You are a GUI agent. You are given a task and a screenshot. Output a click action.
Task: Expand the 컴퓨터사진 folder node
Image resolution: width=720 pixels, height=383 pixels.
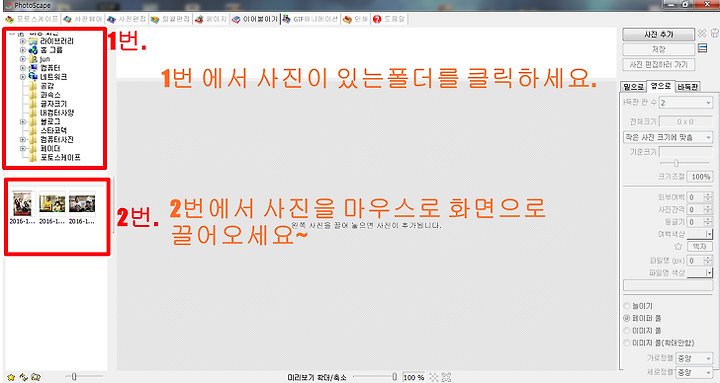pyautogui.click(x=22, y=140)
